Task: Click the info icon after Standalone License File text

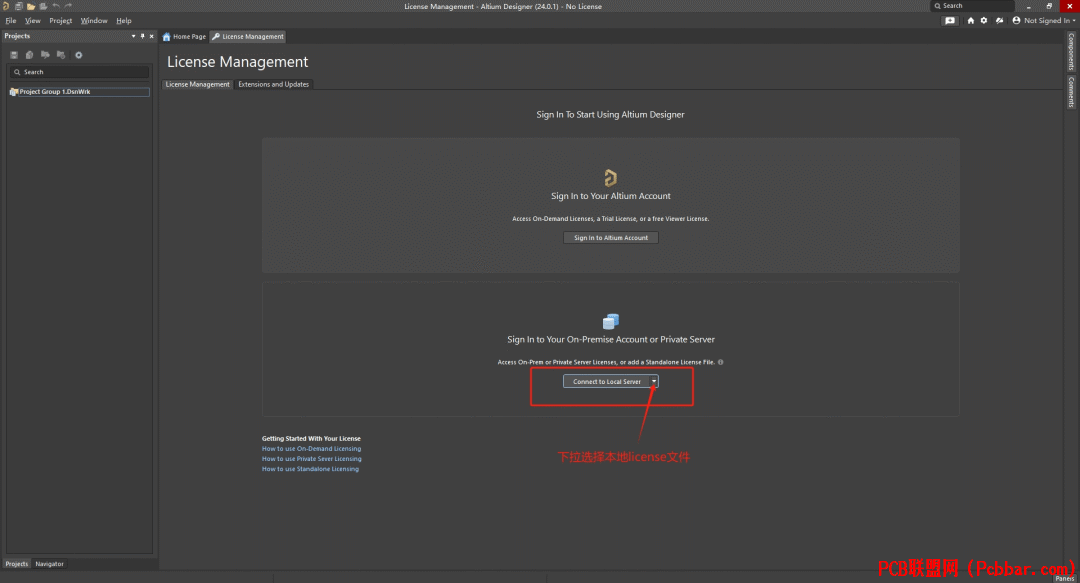Action: point(720,362)
